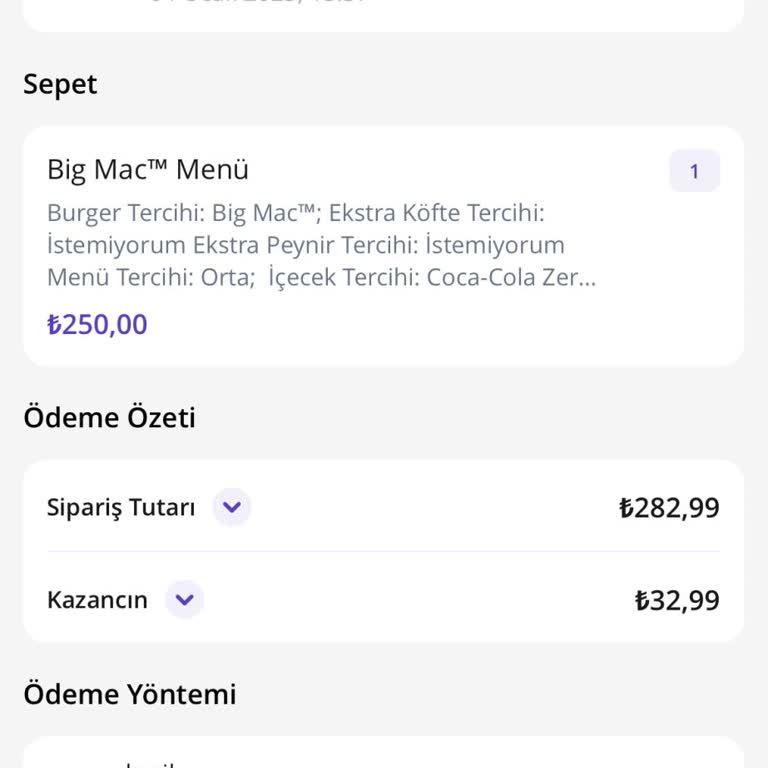The height and width of the screenshot is (768, 768).
Task: Open the Big Mac™ Menü item title
Action: [148, 170]
